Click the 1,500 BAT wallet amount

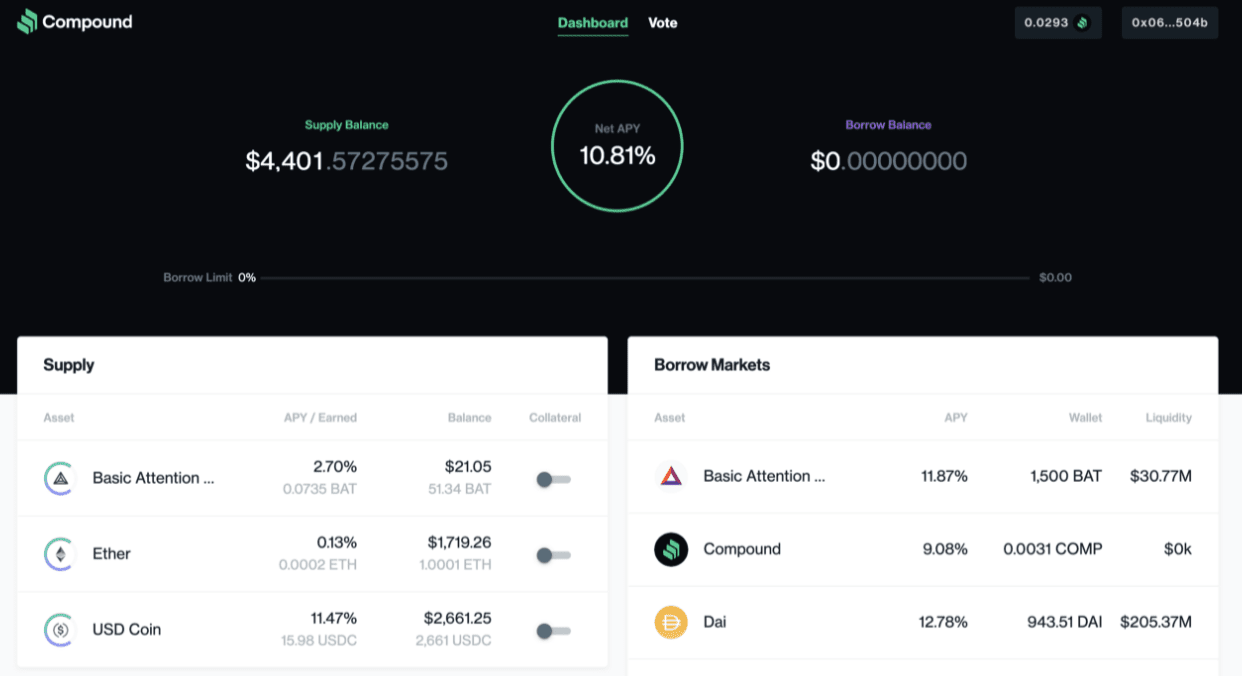[x=1066, y=476]
